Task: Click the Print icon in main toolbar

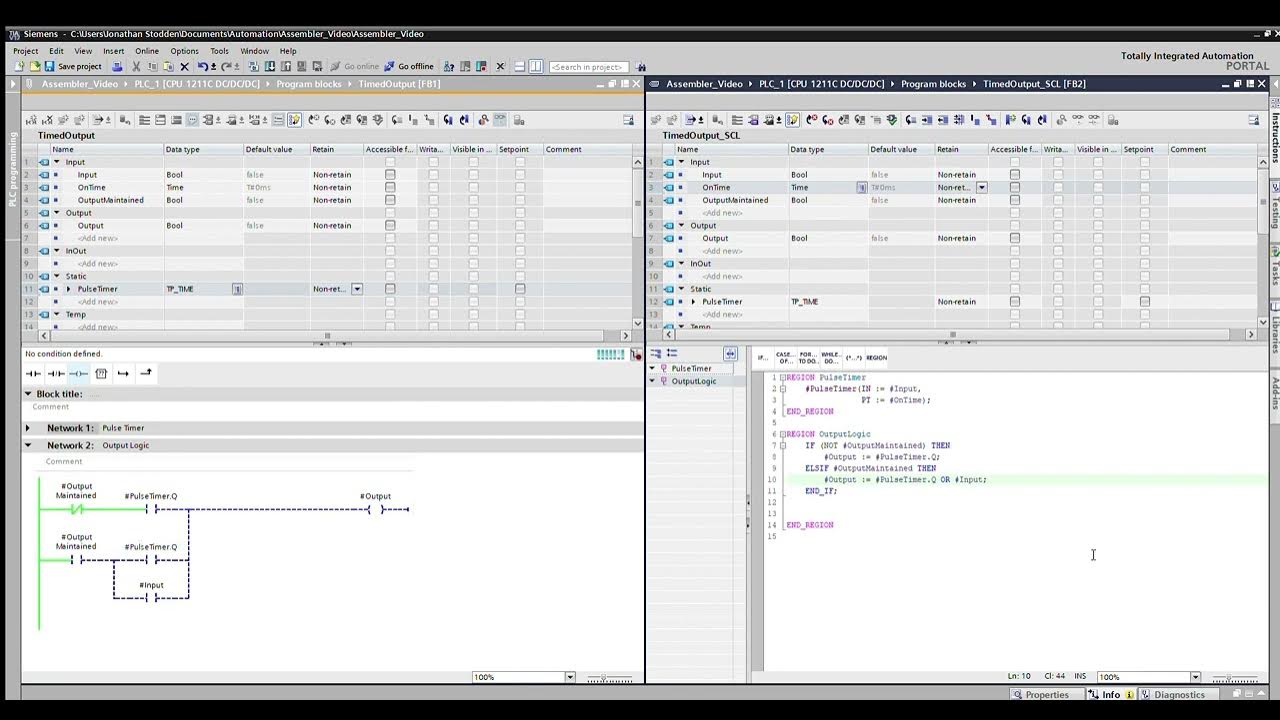Action: coord(117,66)
